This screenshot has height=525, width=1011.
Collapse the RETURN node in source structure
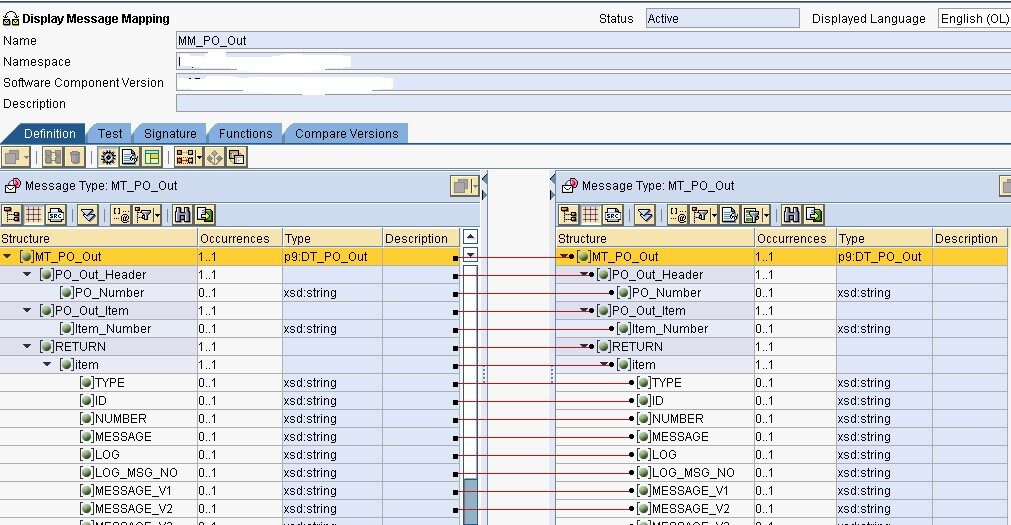tap(28, 347)
